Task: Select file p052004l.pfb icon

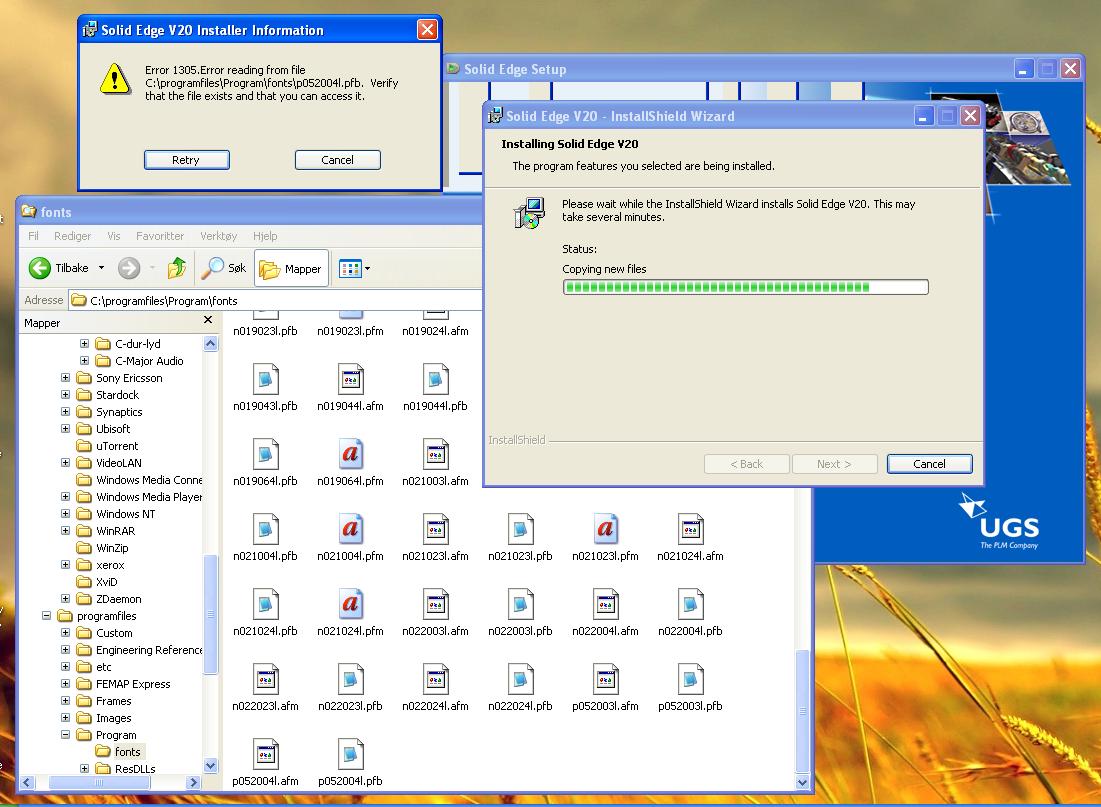Action: click(x=350, y=755)
